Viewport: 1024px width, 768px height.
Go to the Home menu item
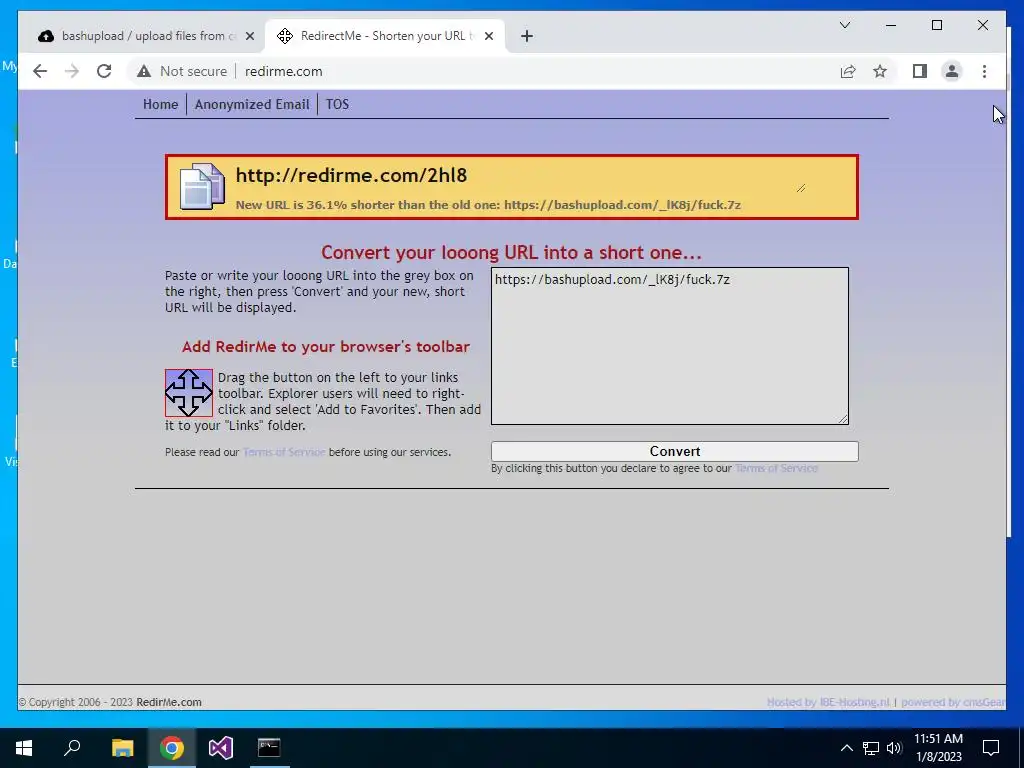pyautogui.click(x=161, y=104)
